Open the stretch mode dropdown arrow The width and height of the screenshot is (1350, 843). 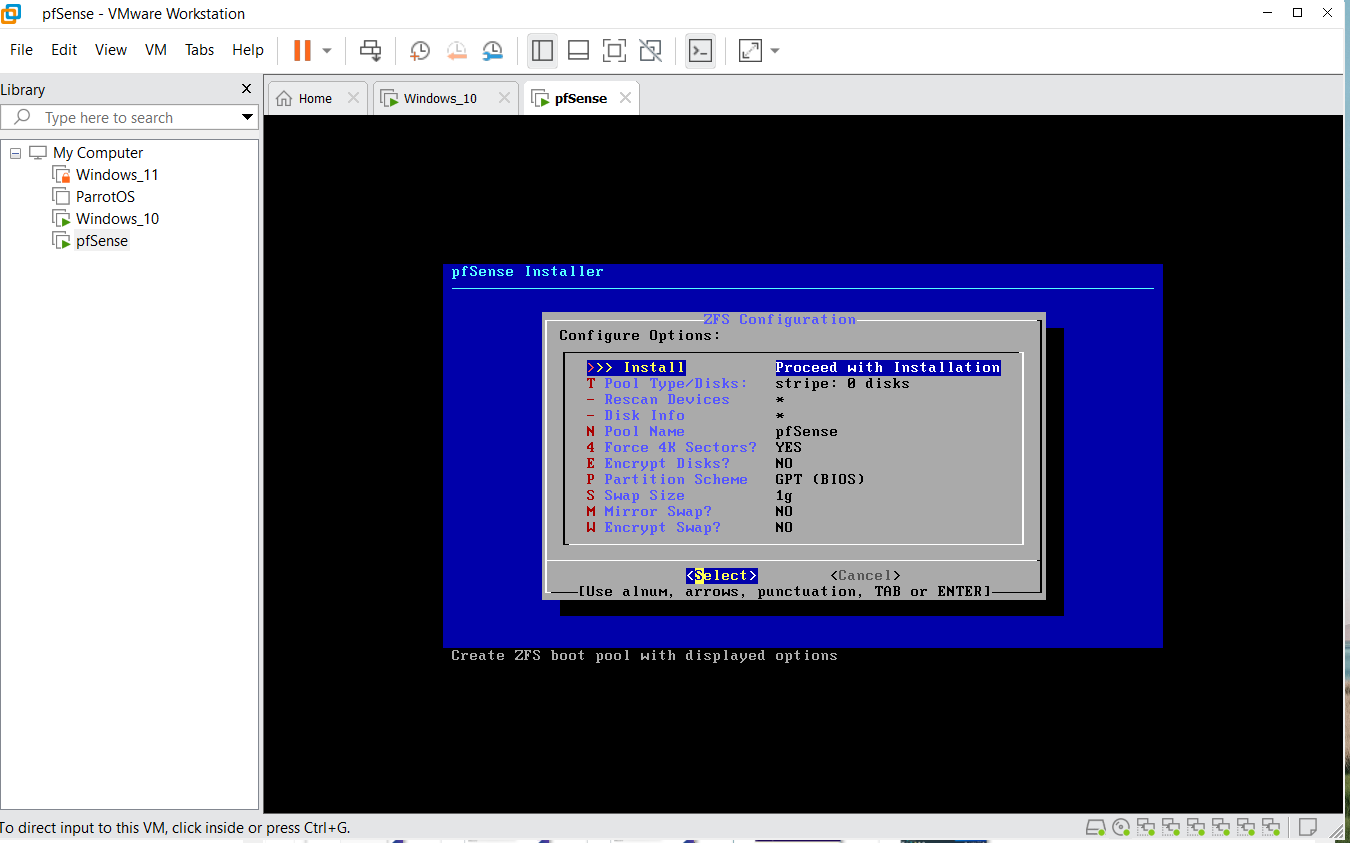click(774, 51)
